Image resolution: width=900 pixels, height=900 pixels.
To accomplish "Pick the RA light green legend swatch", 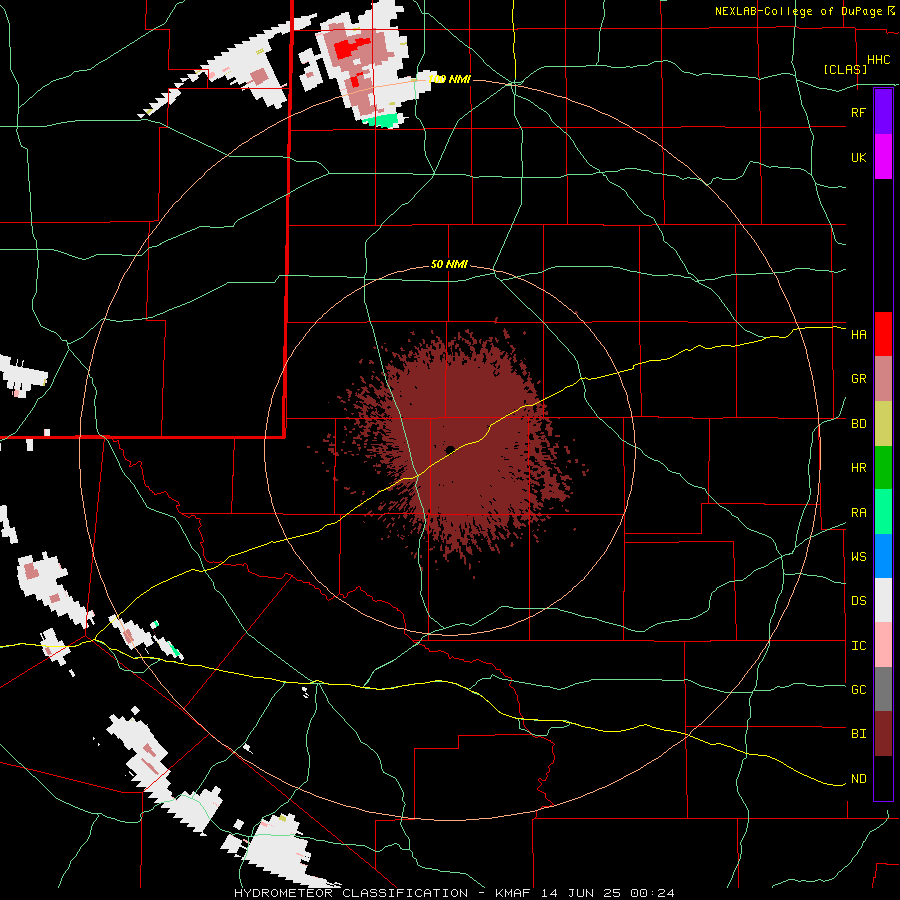I will coord(883,512).
